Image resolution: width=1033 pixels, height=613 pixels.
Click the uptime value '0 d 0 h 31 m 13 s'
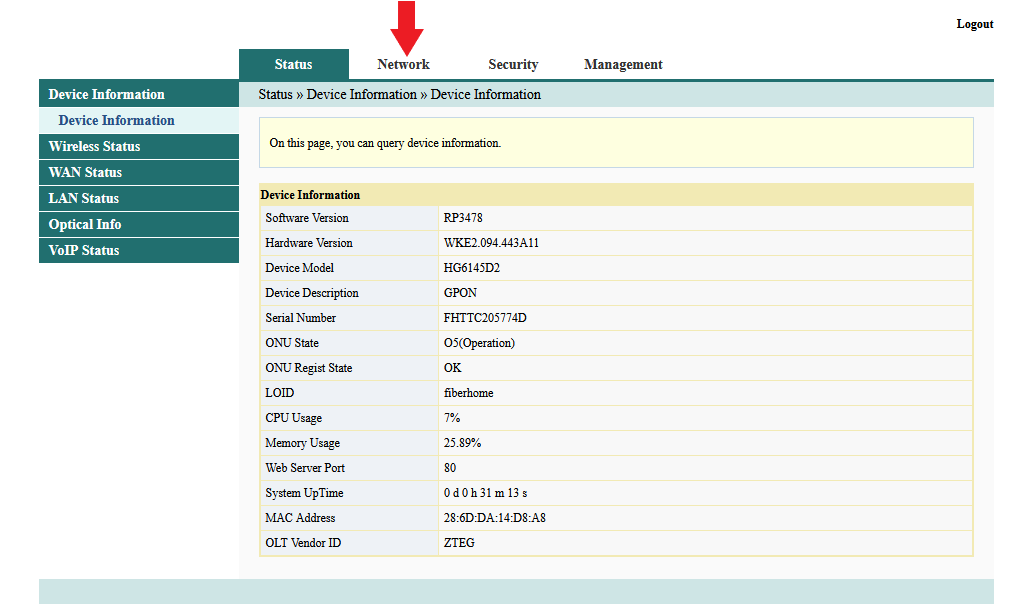pos(486,494)
